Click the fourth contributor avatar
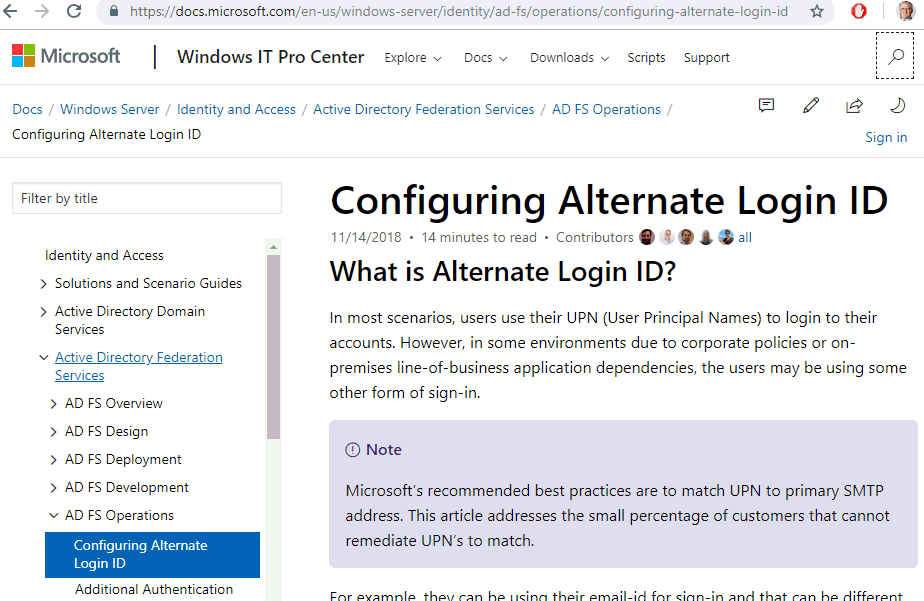This screenshot has width=924, height=601. coord(706,237)
